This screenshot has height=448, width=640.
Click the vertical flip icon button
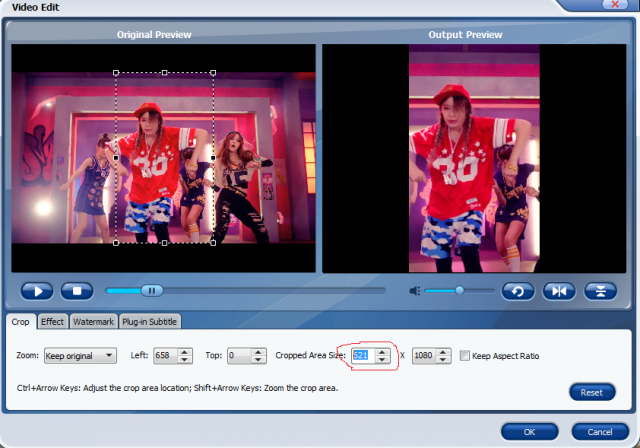[x=600, y=291]
